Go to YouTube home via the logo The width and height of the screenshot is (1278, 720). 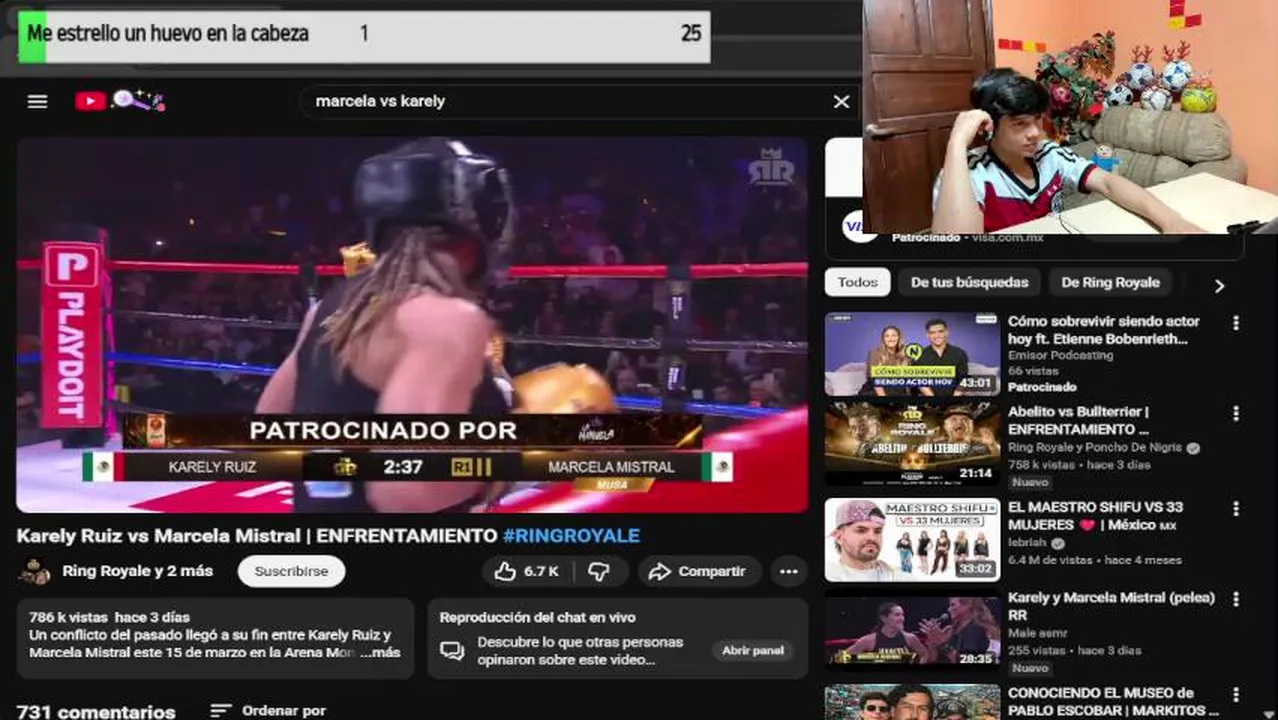tap(119, 101)
